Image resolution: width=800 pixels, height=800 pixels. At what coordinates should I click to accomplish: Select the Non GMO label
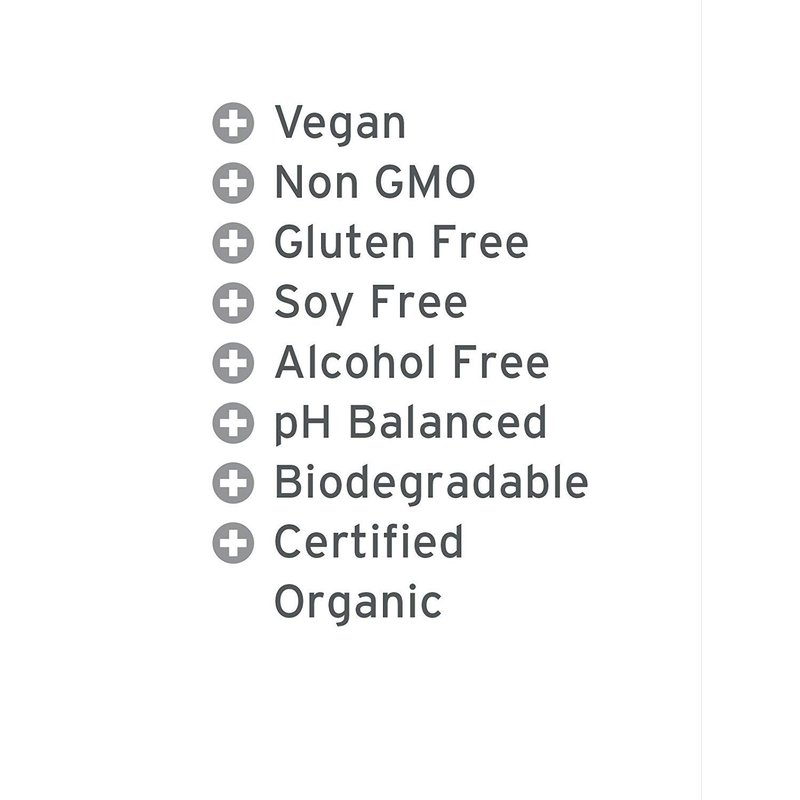pyautogui.click(x=374, y=184)
